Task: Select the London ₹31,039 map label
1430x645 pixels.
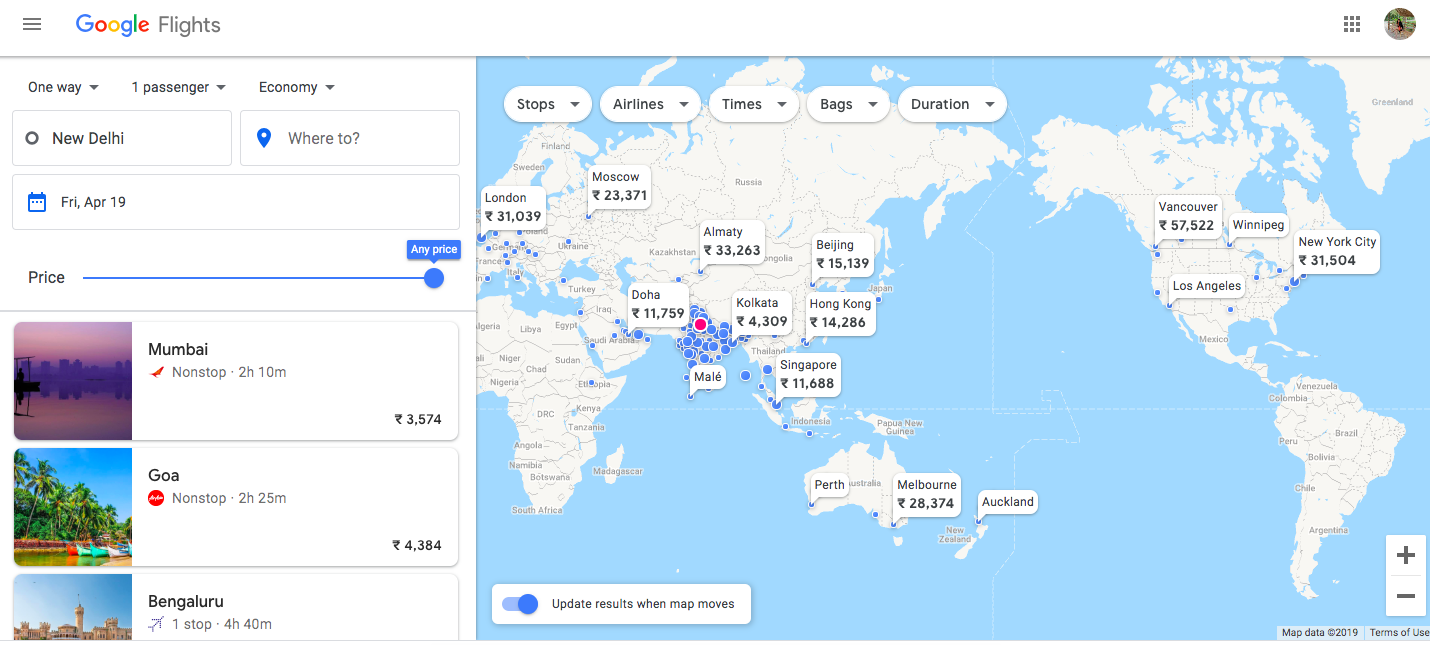Action: click(x=513, y=207)
